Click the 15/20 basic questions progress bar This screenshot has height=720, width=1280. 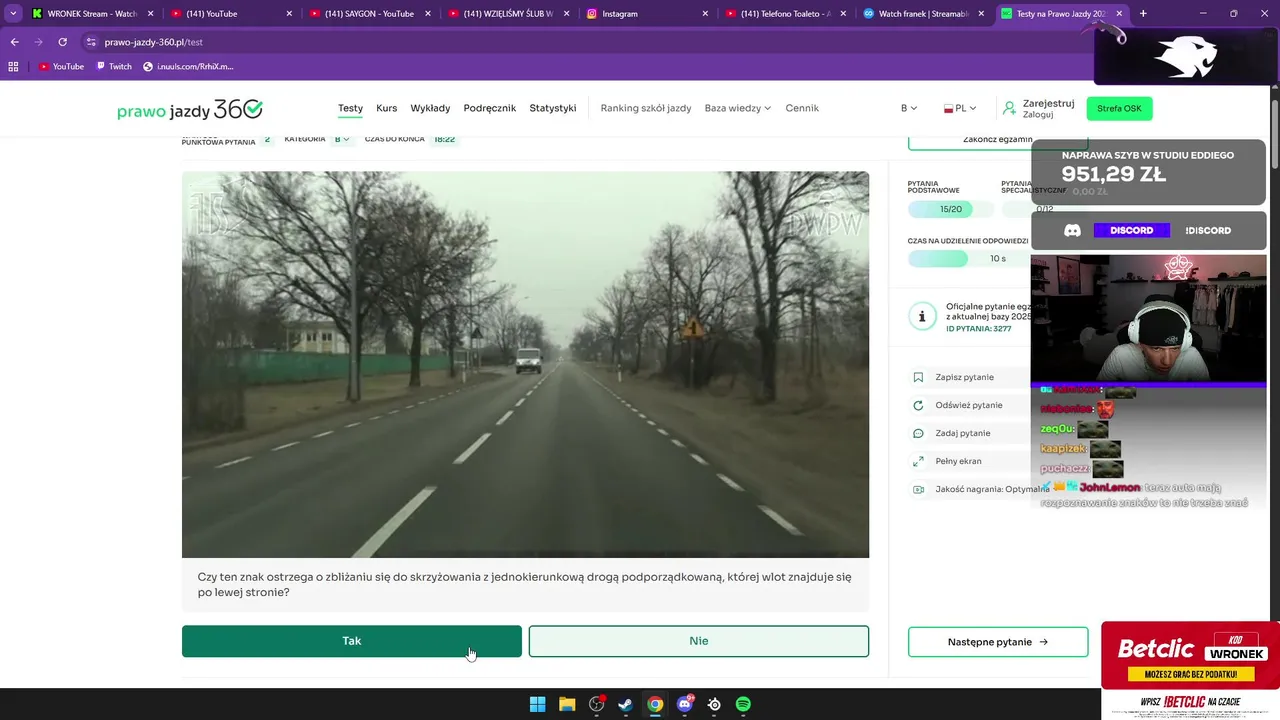(951, 209)
